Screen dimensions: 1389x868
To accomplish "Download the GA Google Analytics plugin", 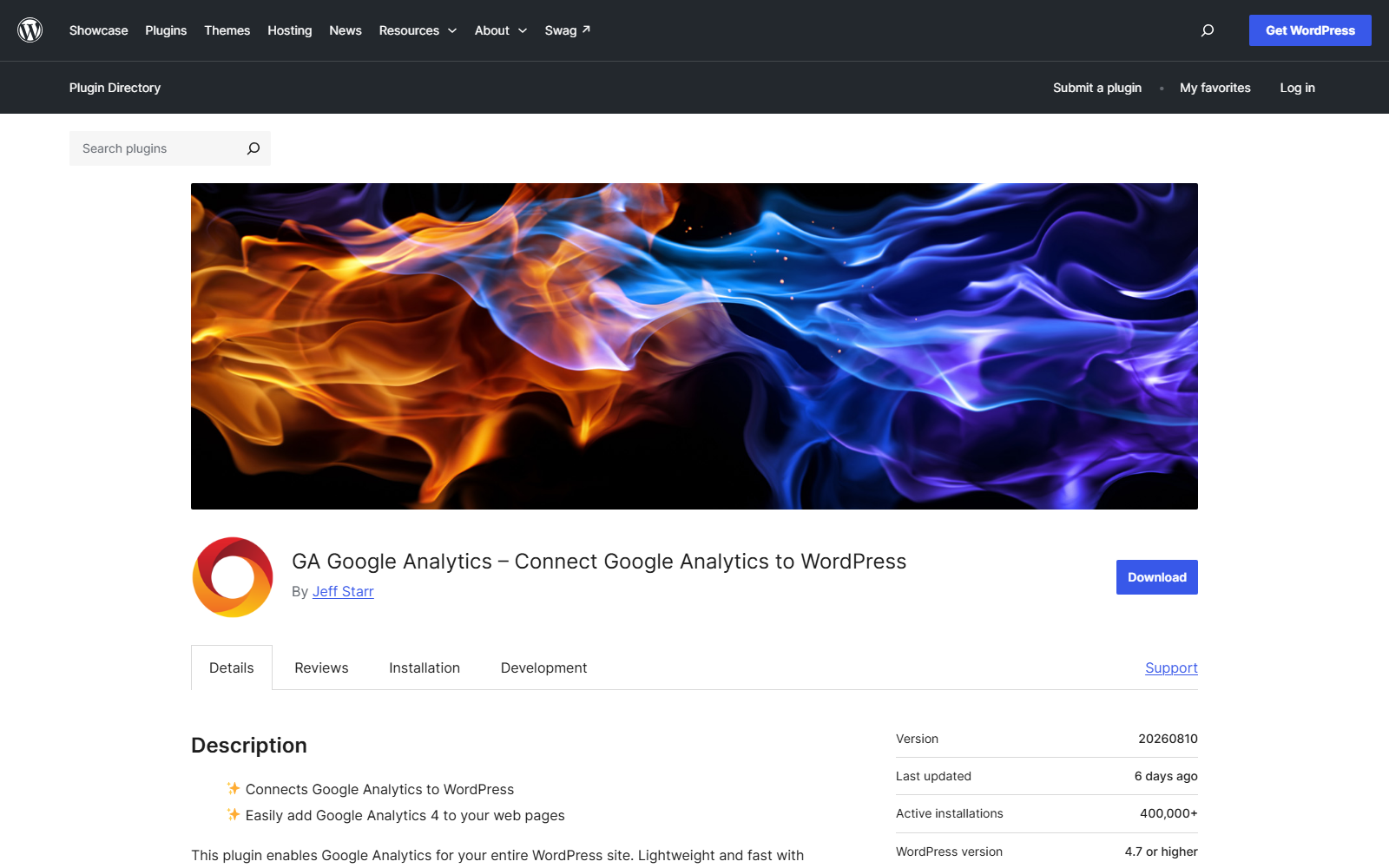I will point(1157,577).
